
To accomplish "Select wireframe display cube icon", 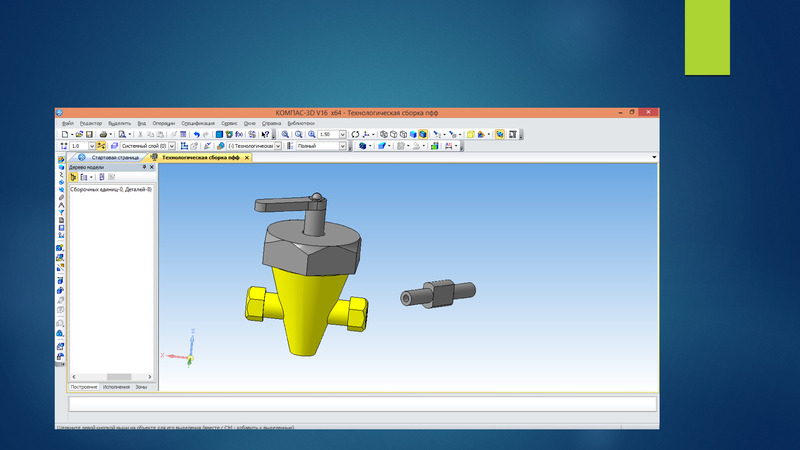I will (384, 134).
